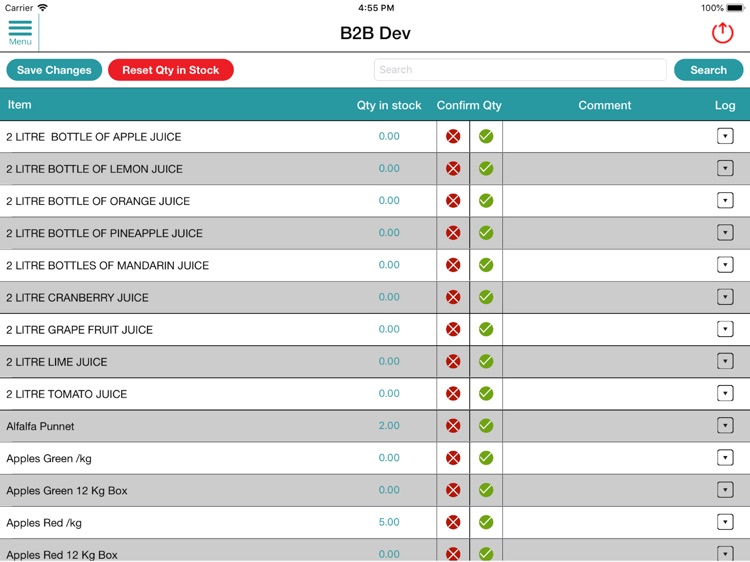Click comment cell for Lime Juice row
Viewport: 750px width, 562px height.
click(605, 361)
